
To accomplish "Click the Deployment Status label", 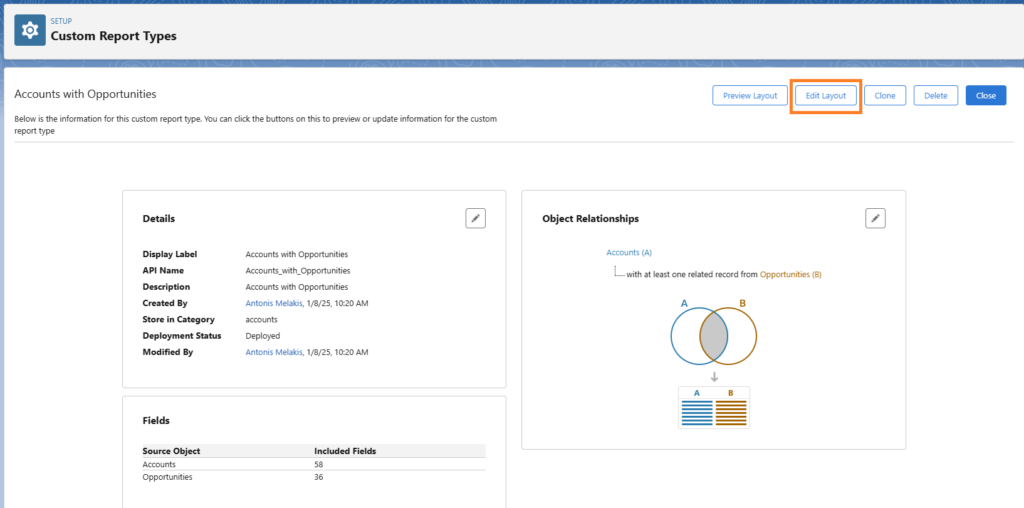I will point(182,336).
